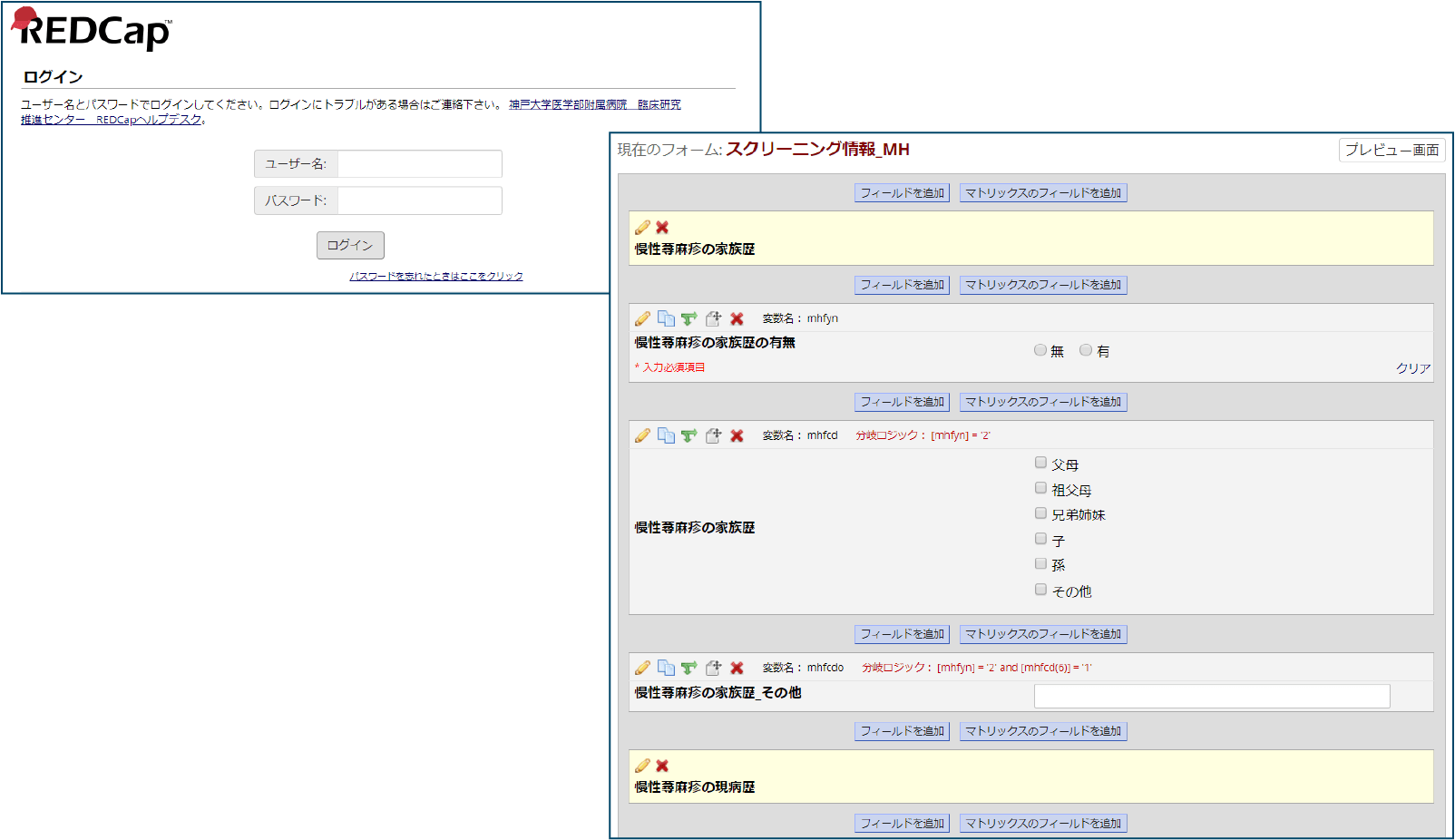Screen dimensions: 1455x840
Task: Enable the その他 checkbox
Action: (x=1040, y=590)
